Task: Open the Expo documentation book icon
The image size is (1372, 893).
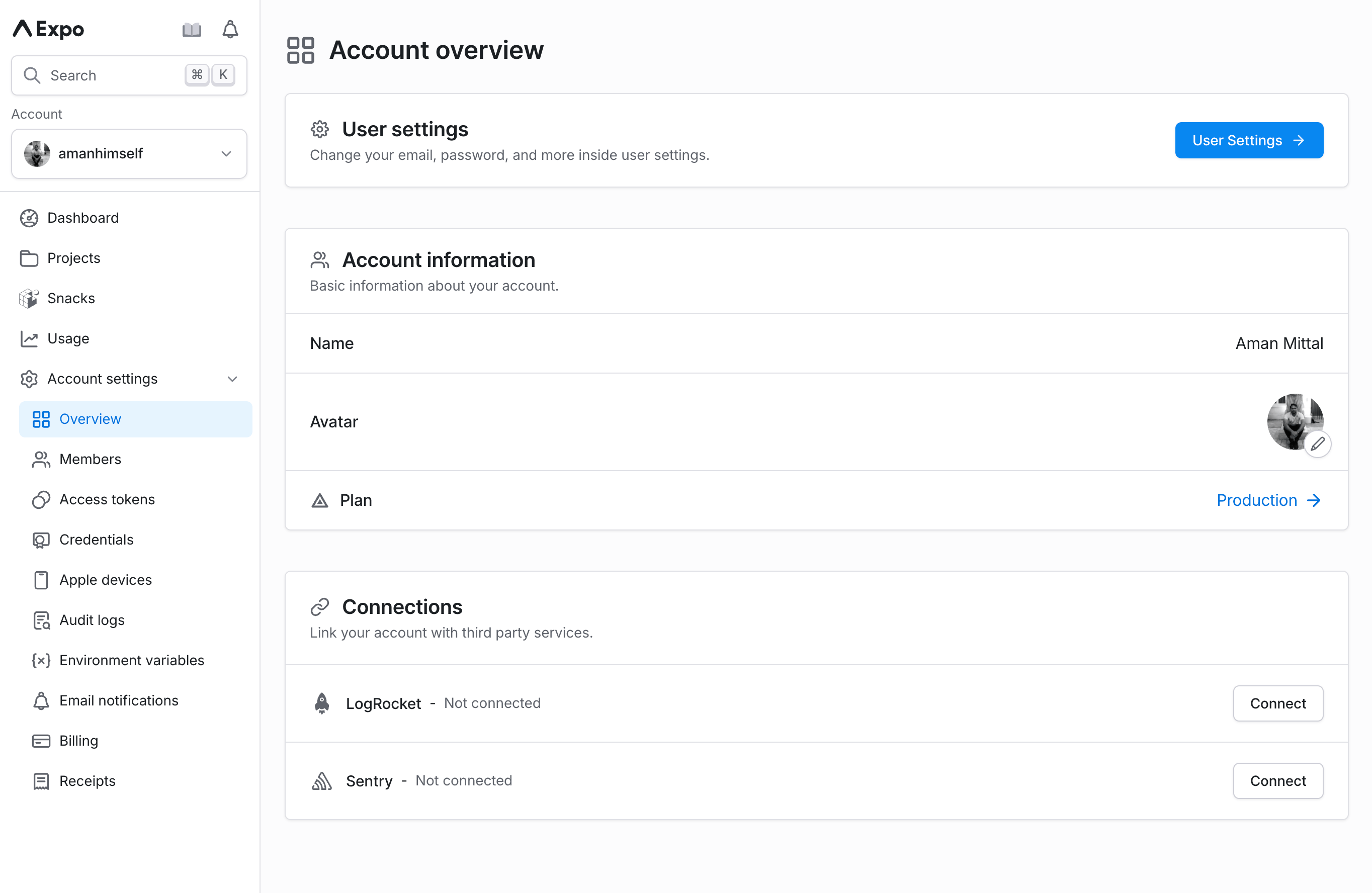Action: pos(192,29)
